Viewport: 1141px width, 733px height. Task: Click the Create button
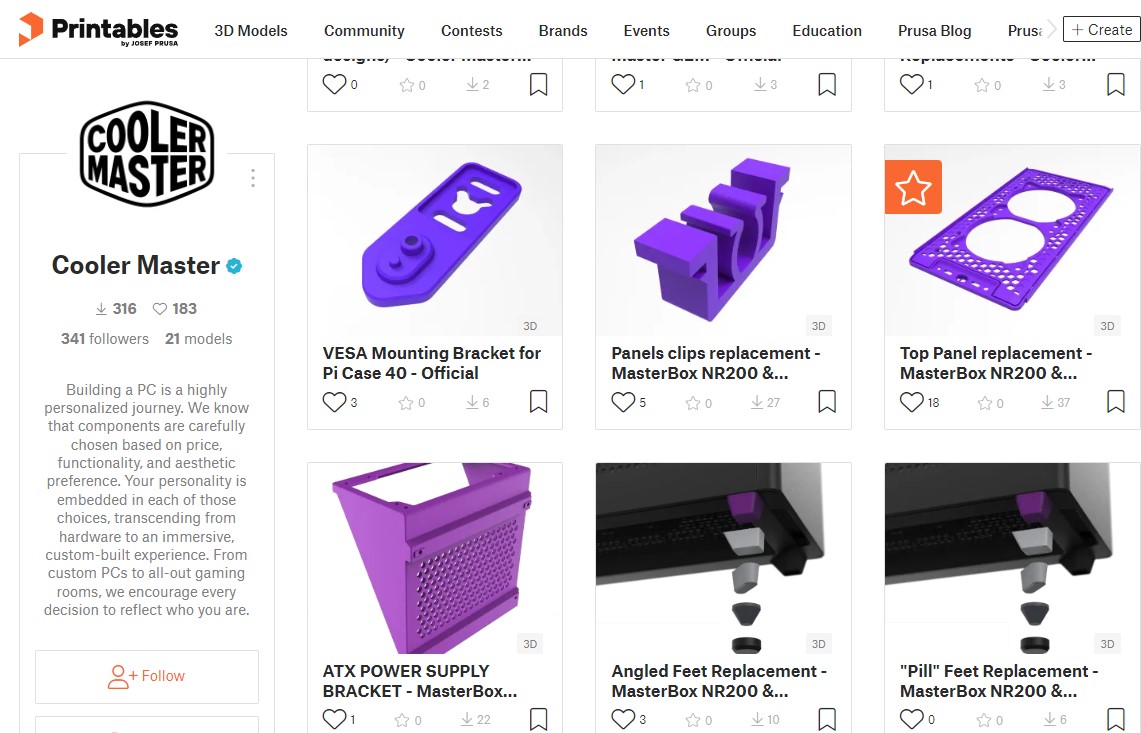[x=1100, y=29]
